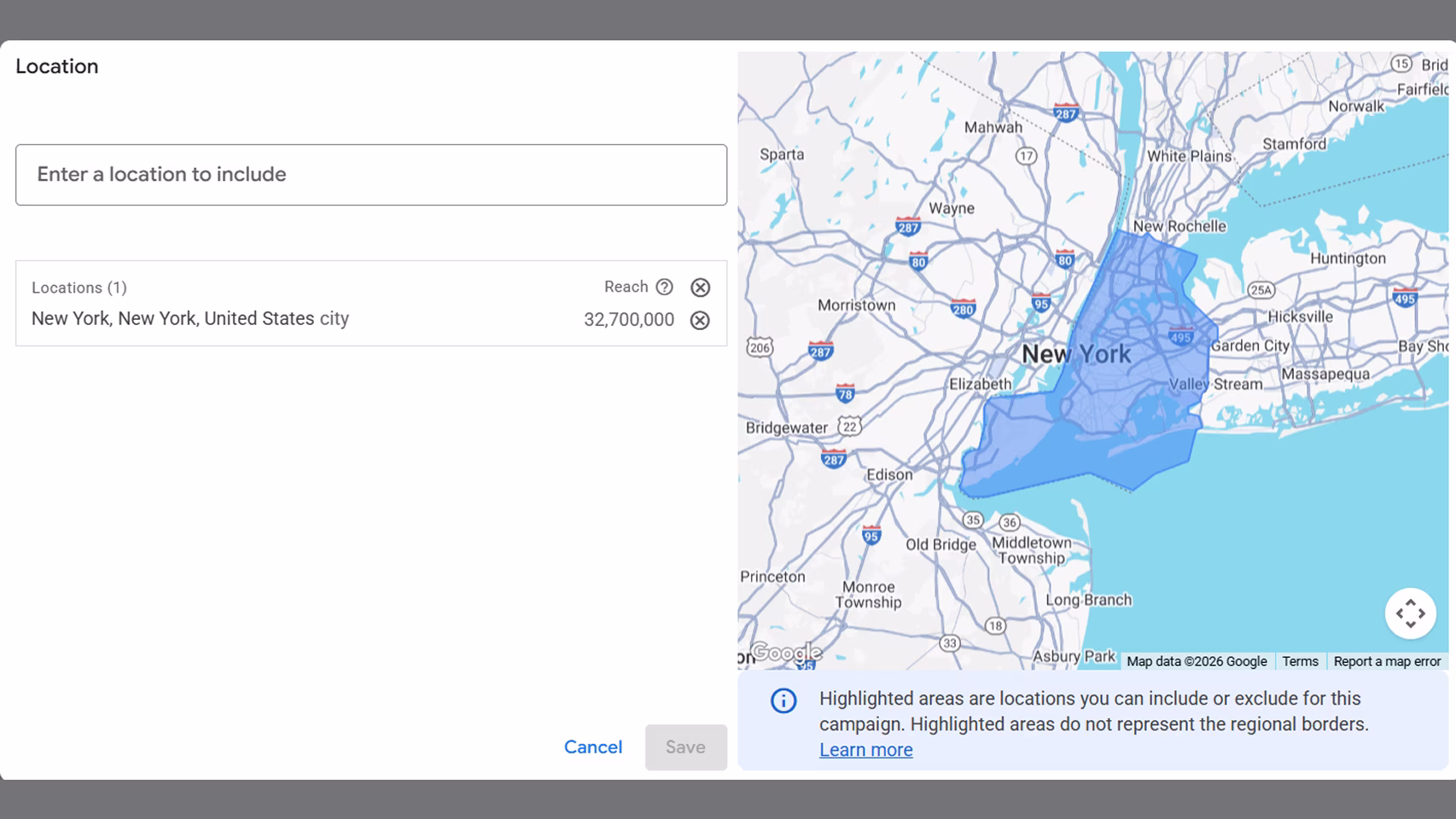Click White Plains label on the map
1456x819 pixels.
tap(1189, 156)
